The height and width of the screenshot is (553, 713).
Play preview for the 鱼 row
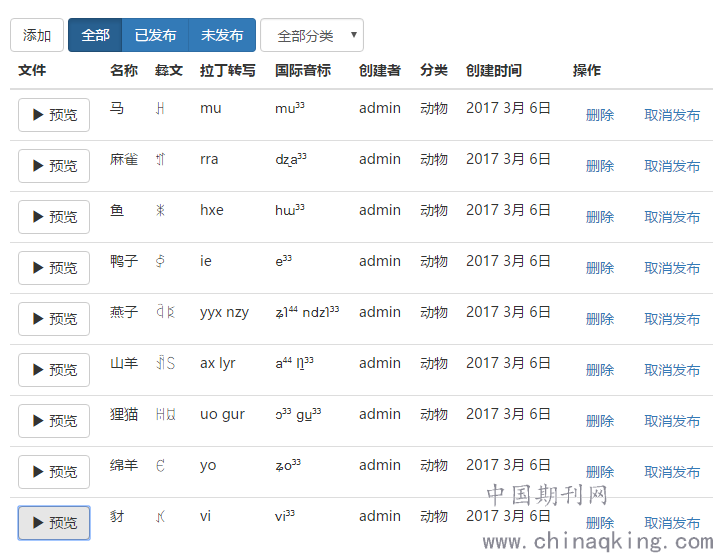pyautogui.click(x=54, y=217)
